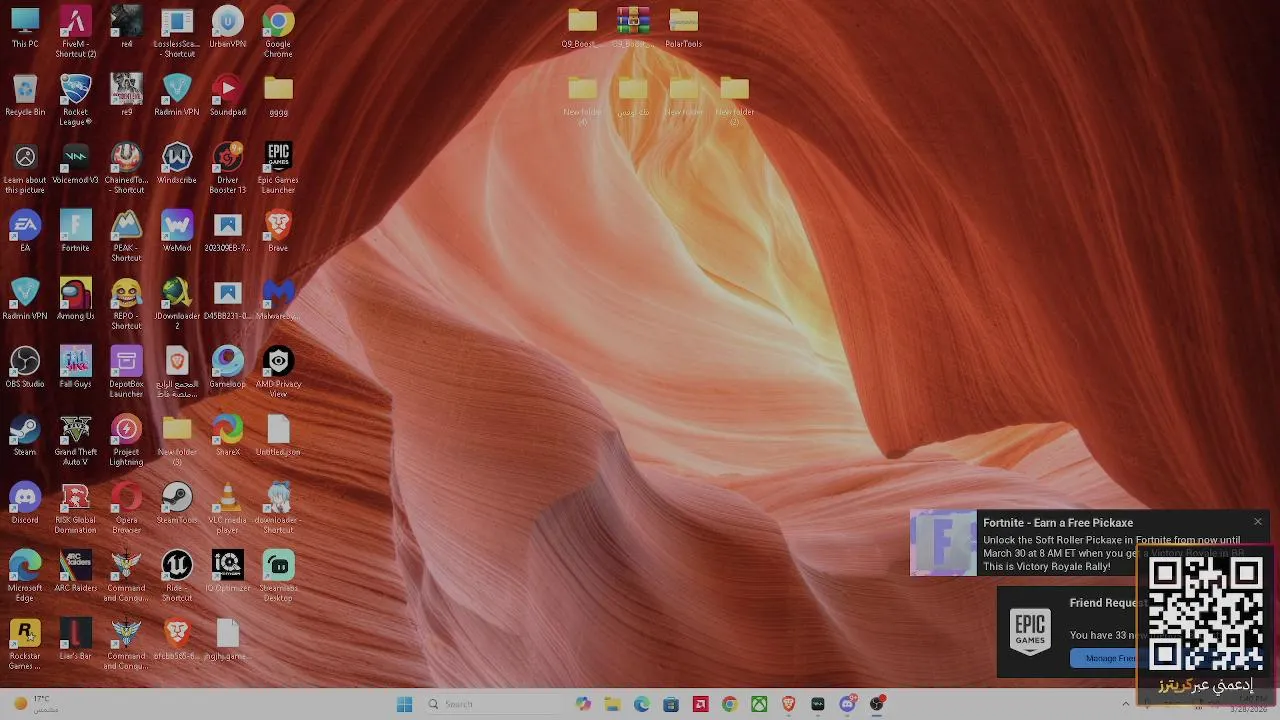Launch ARC Raiders desktop shortcut
The width and height of the screenshot is (1280, 720).
pos(76,571)
